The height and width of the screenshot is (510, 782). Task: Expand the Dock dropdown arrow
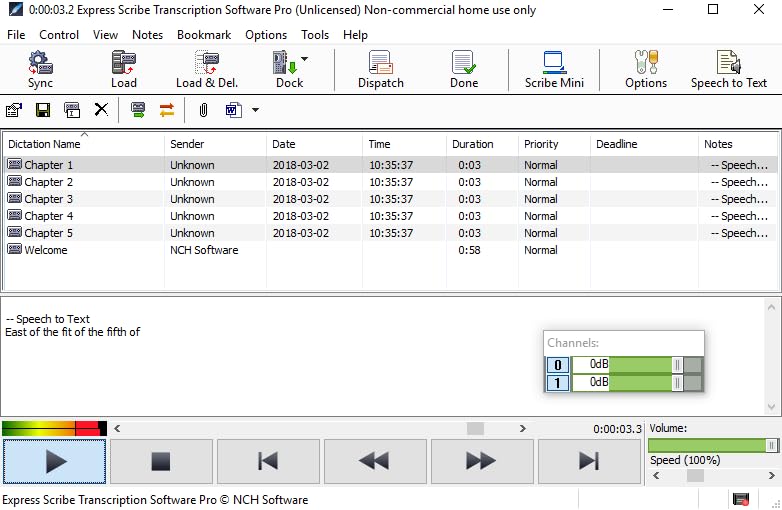tap(304, 59)
